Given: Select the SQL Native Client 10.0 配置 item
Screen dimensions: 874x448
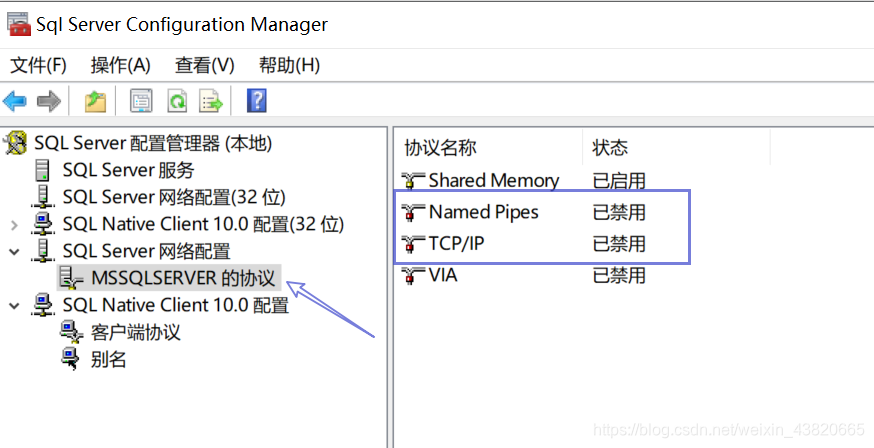Looking at the screenshot, I should point(176,305).
